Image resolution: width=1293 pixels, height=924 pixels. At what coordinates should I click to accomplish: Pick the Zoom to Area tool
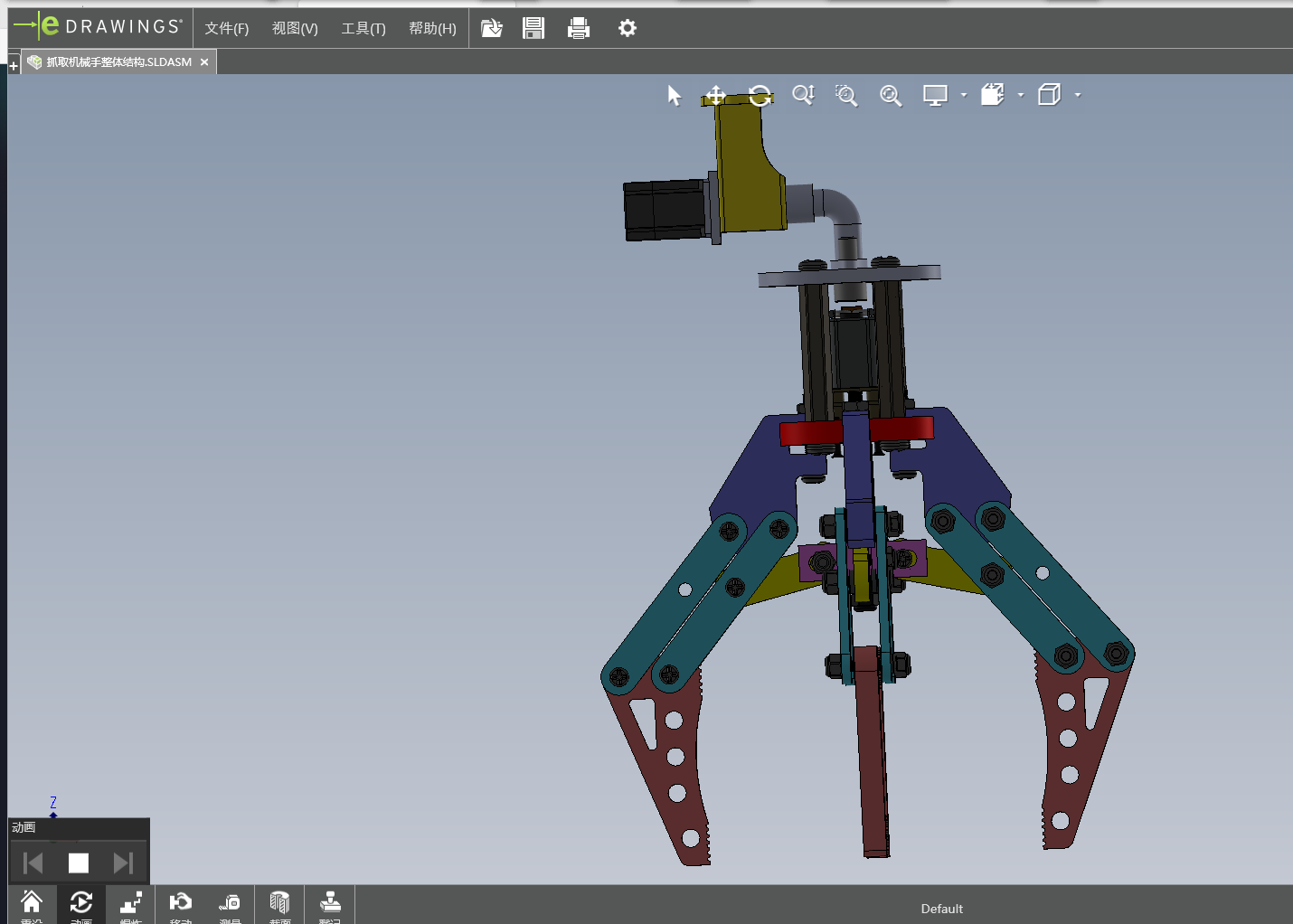click(846, 96)
